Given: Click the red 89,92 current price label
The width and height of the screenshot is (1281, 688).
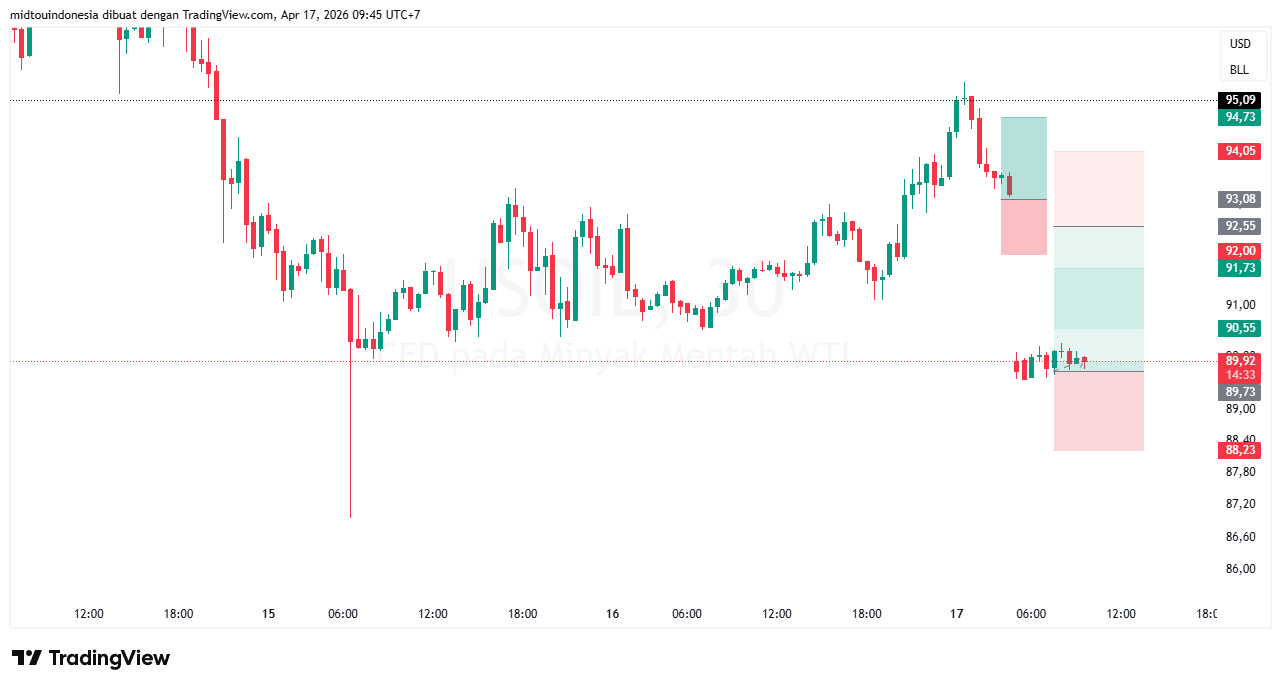Looking at the screenshot, I should click(1240, 360).
